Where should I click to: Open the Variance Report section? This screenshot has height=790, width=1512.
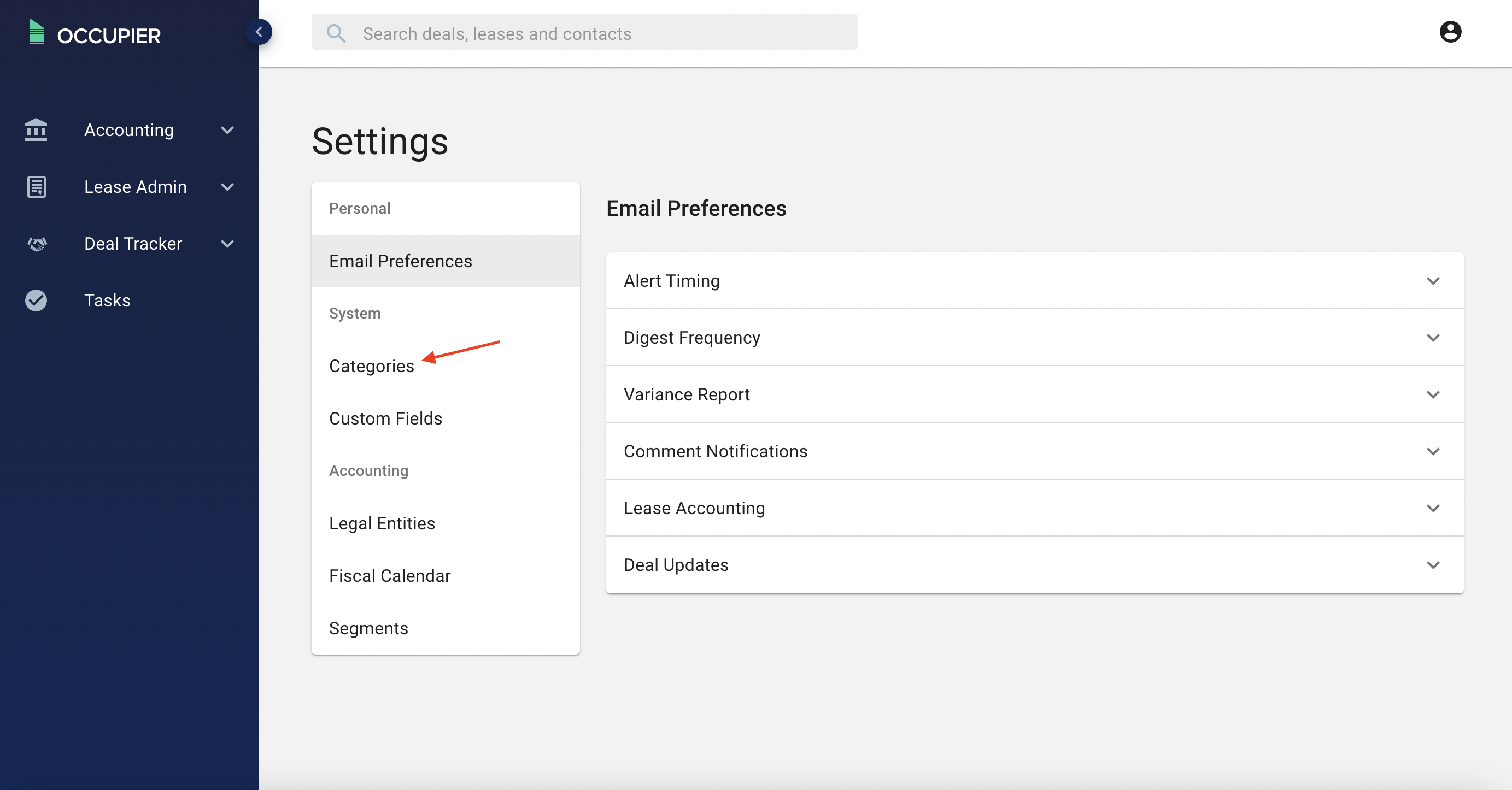coord(1433,394)
